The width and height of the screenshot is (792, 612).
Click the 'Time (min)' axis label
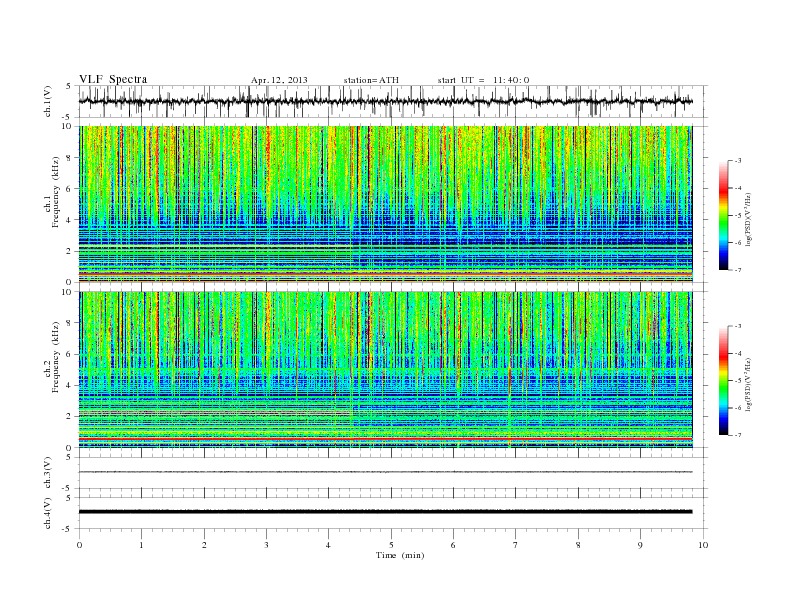[x=400, y=555]
